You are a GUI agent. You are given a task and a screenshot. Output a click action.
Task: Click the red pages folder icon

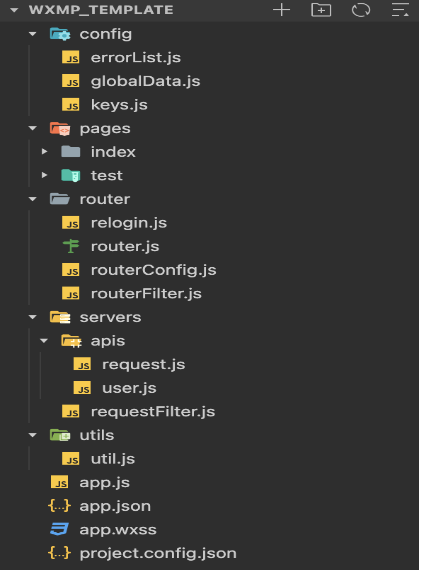60,129
